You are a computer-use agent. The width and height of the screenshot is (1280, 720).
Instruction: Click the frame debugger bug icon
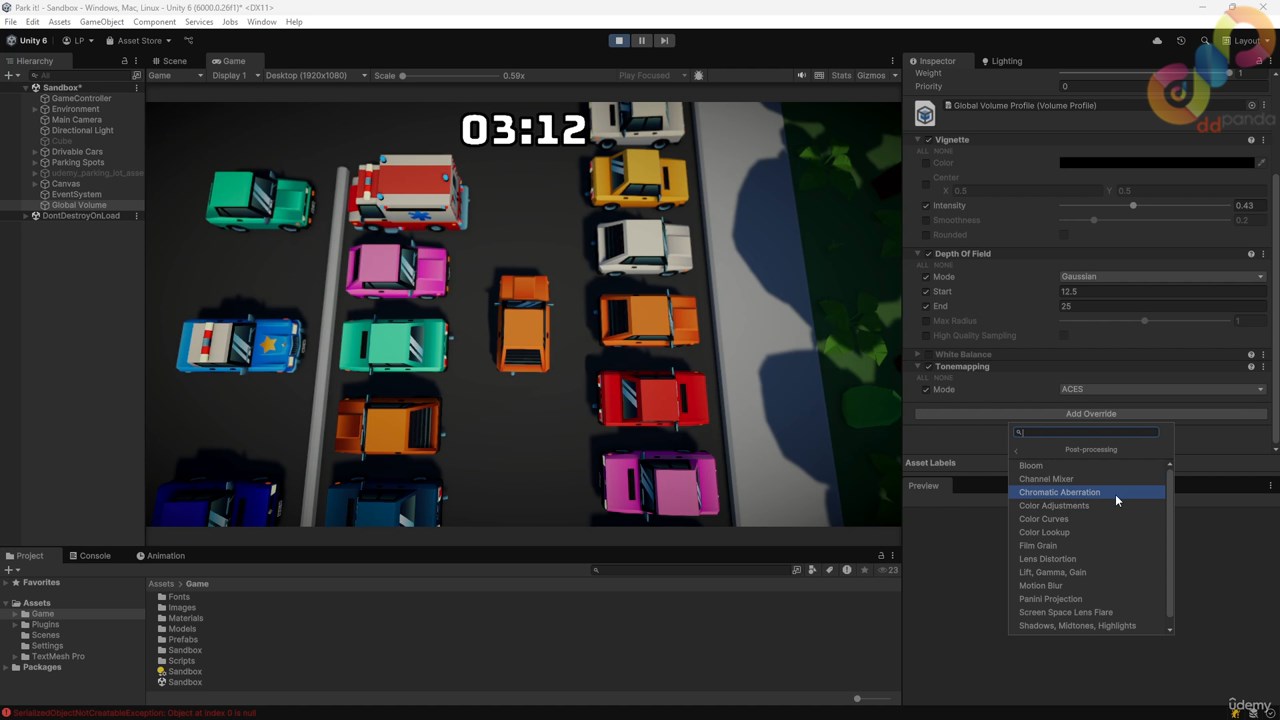(699, 76)
